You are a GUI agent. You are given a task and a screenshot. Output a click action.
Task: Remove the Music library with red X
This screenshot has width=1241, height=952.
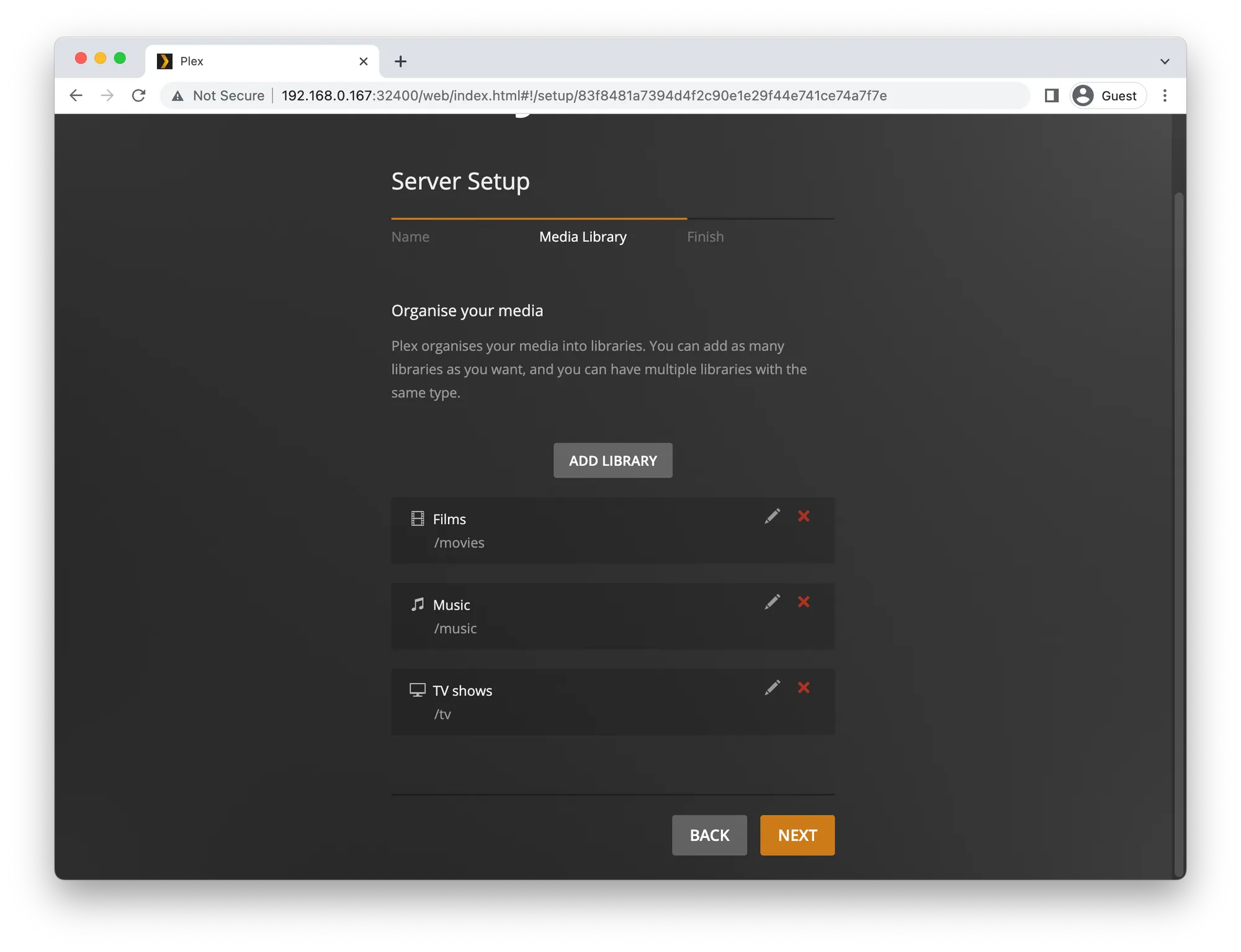tap(804, 602)
